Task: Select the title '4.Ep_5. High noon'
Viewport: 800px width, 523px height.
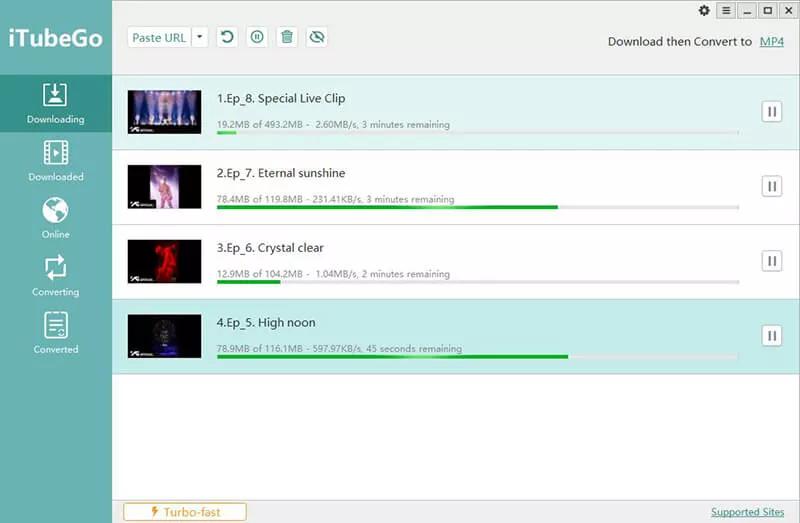Action: coord(266,322)
